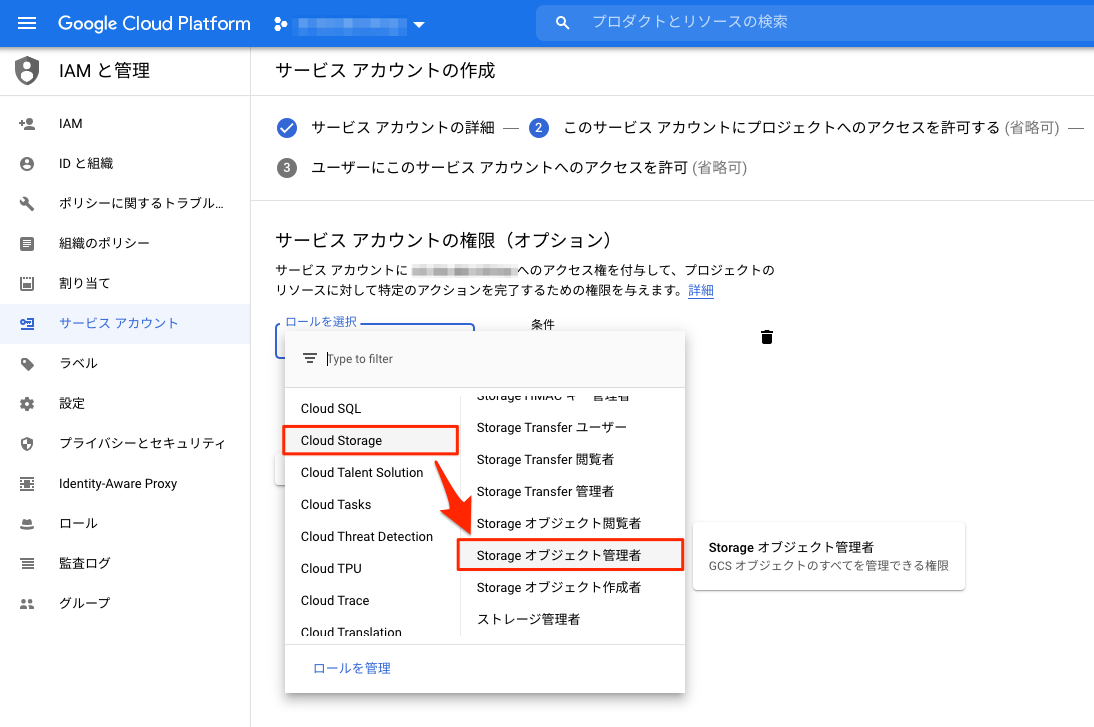Click the 監査ログ list icon

(27, 564)
